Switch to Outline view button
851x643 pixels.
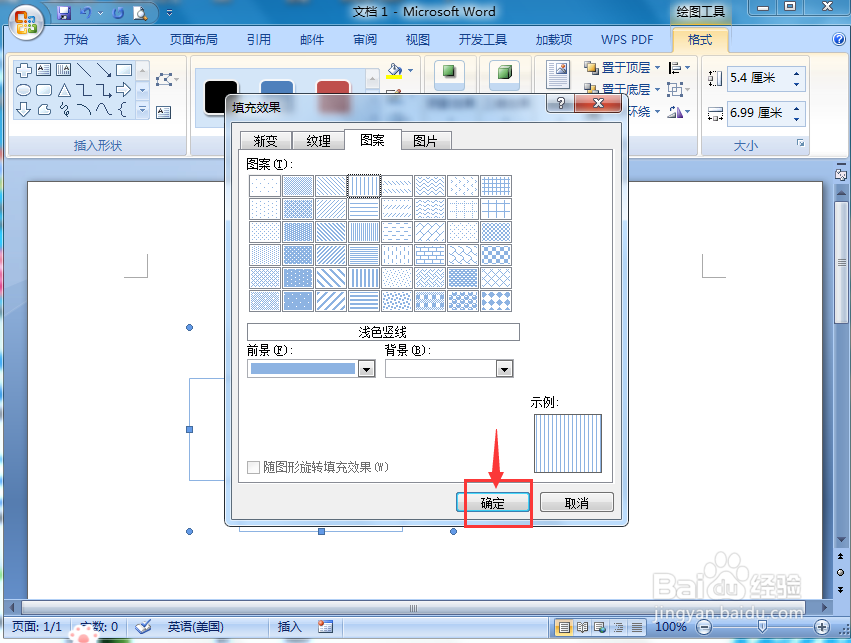click(618, 627)
